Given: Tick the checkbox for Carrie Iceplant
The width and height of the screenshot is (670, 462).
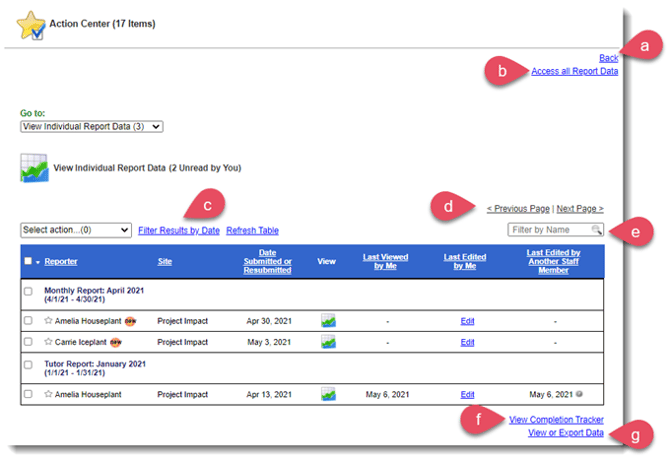Looking at the screenshot, I should pos(28,342).
